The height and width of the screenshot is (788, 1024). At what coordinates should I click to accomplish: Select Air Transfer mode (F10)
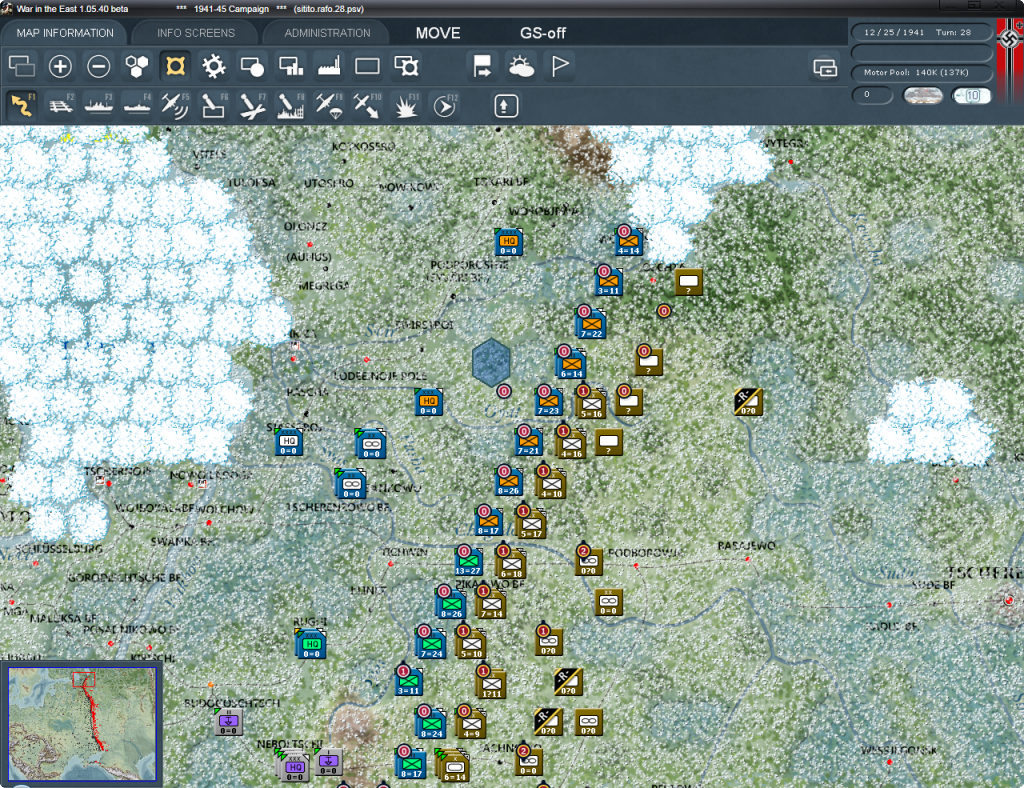coord(367,105)
